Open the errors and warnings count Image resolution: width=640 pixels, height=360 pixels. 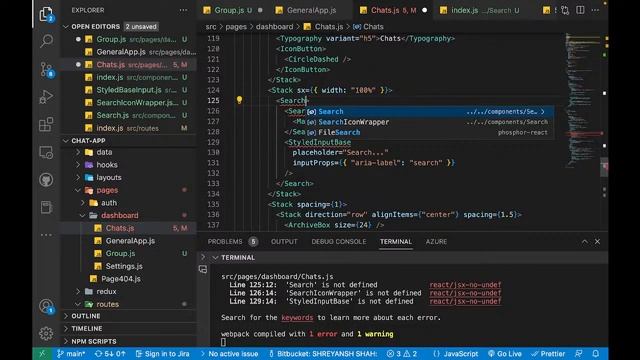point(402,354)
